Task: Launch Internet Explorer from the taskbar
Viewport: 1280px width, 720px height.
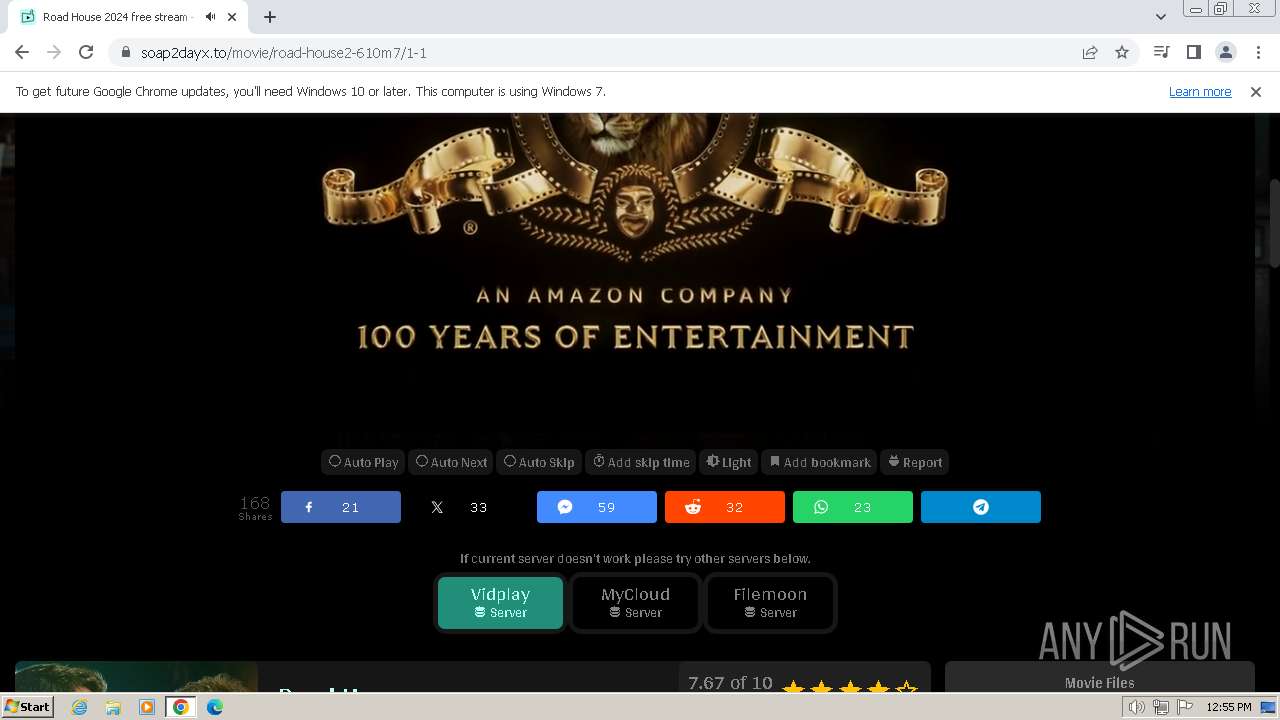Action: (x=79, y=707)
